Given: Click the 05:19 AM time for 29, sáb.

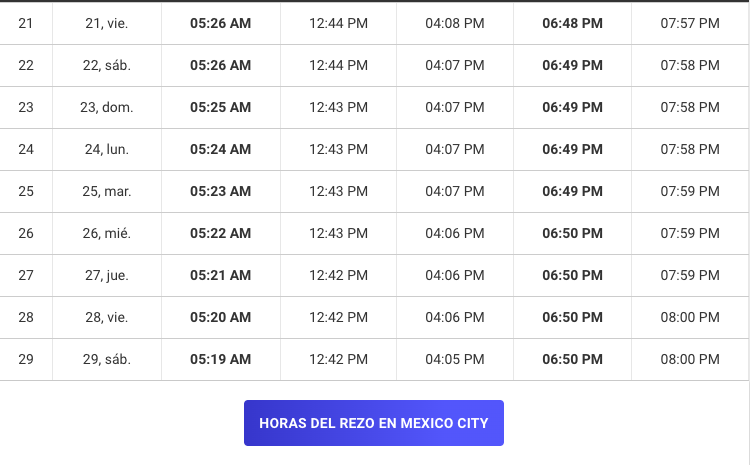Looking at the screenshot, I should (221, 359).
